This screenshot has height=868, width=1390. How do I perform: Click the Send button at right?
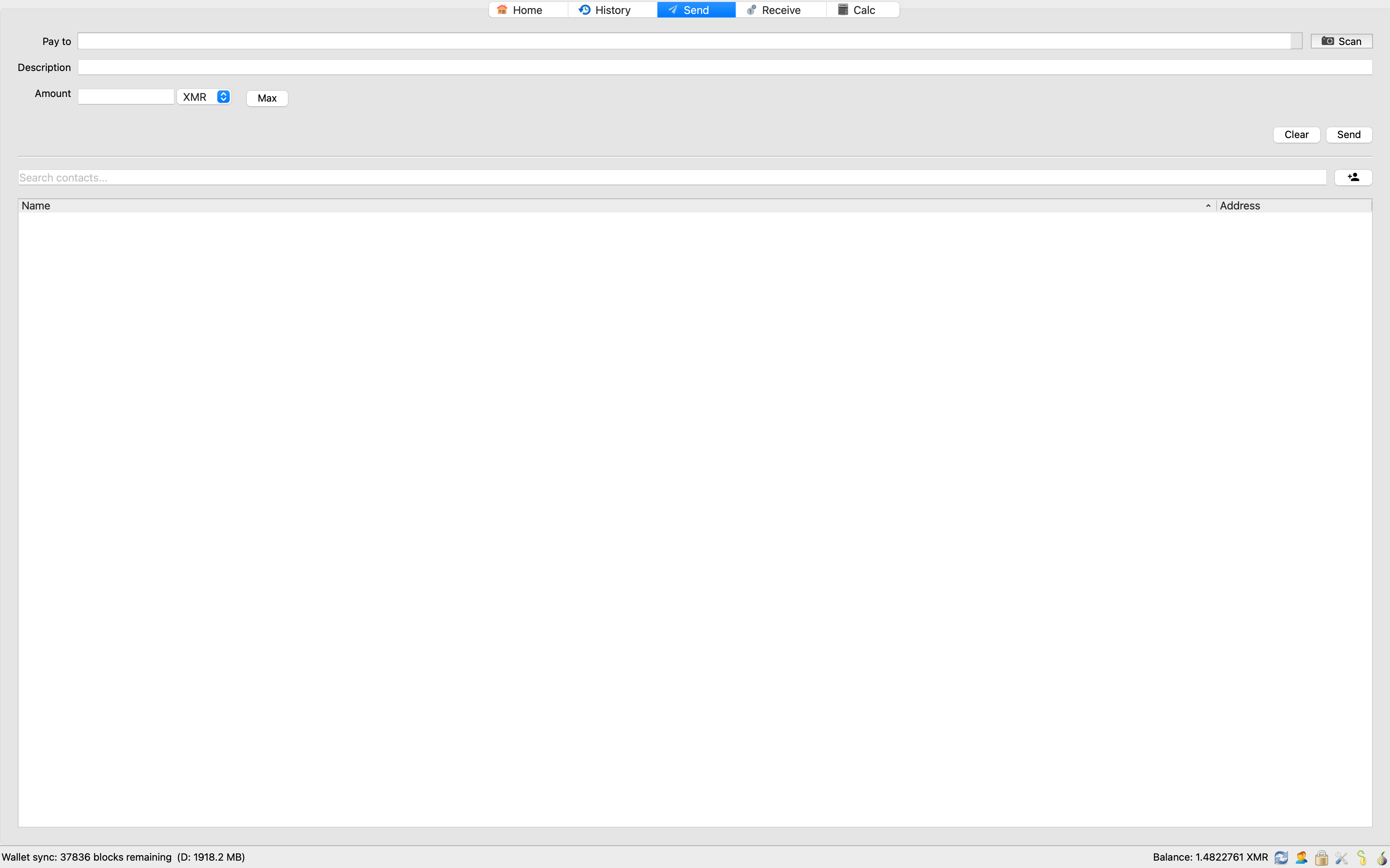(1348, 134)
